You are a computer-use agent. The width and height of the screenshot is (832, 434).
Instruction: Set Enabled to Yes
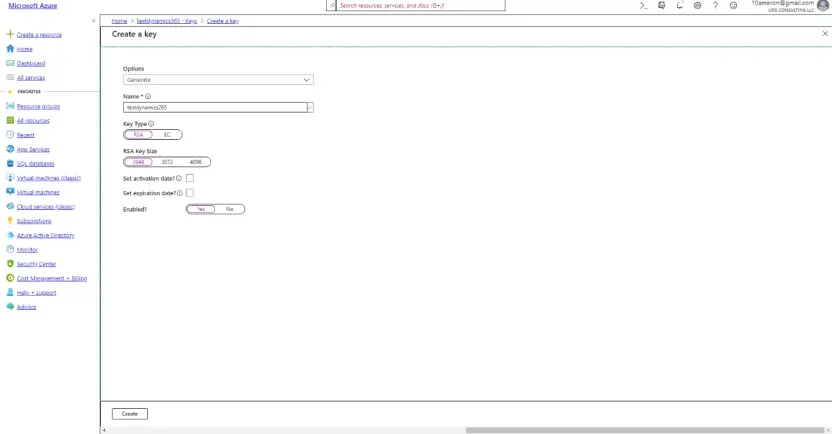click(x=201, y=209)
